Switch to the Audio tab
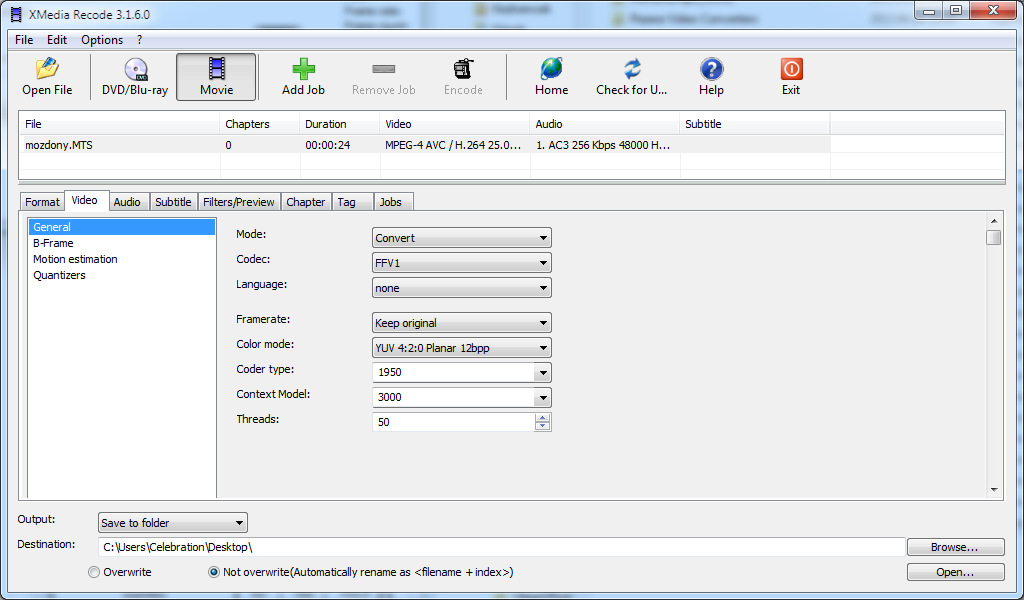1024x600 pixels. click(x=127, y=202)
